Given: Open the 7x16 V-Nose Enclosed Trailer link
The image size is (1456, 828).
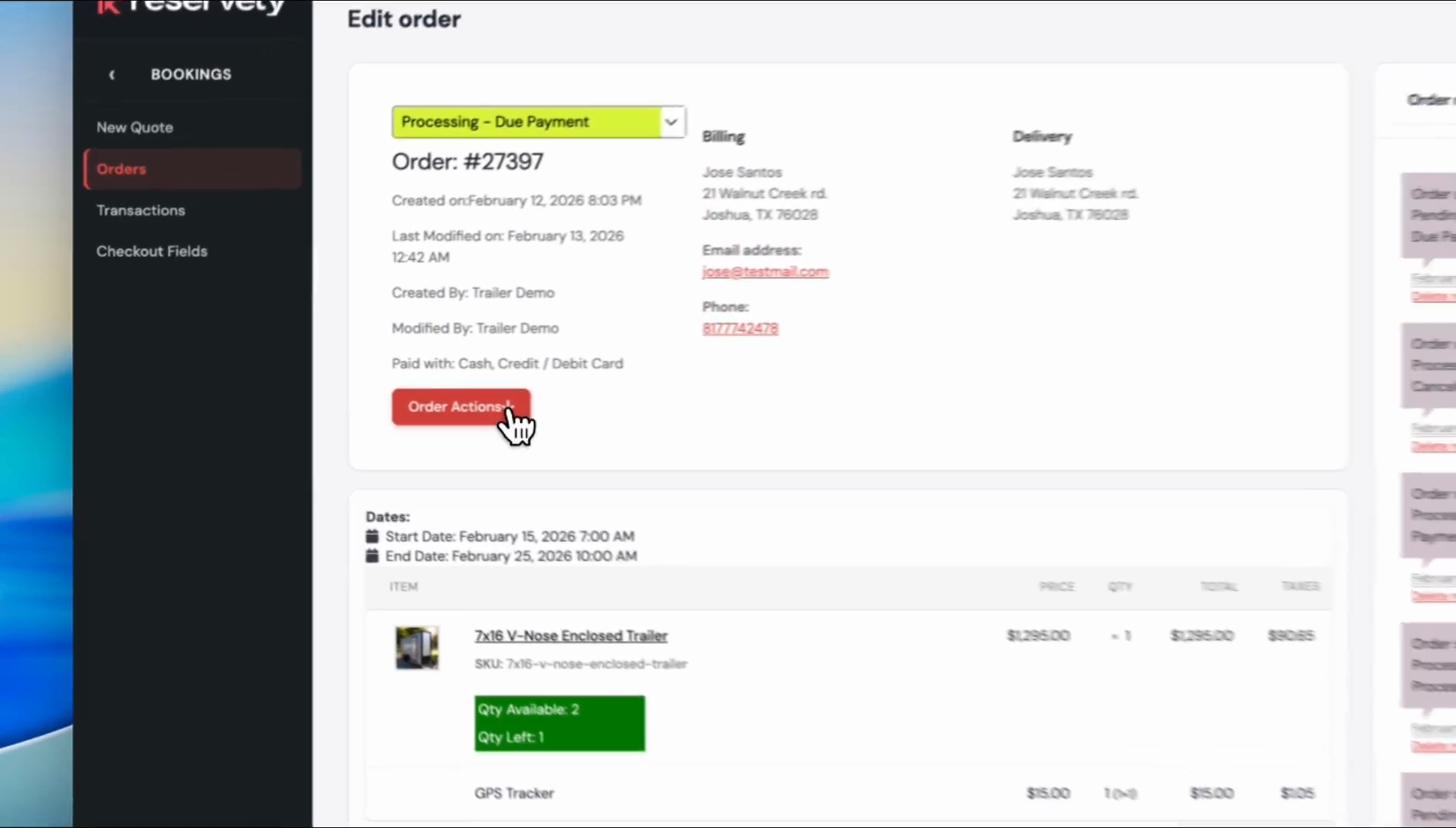Looking at the screenshot, I should 570,636.
